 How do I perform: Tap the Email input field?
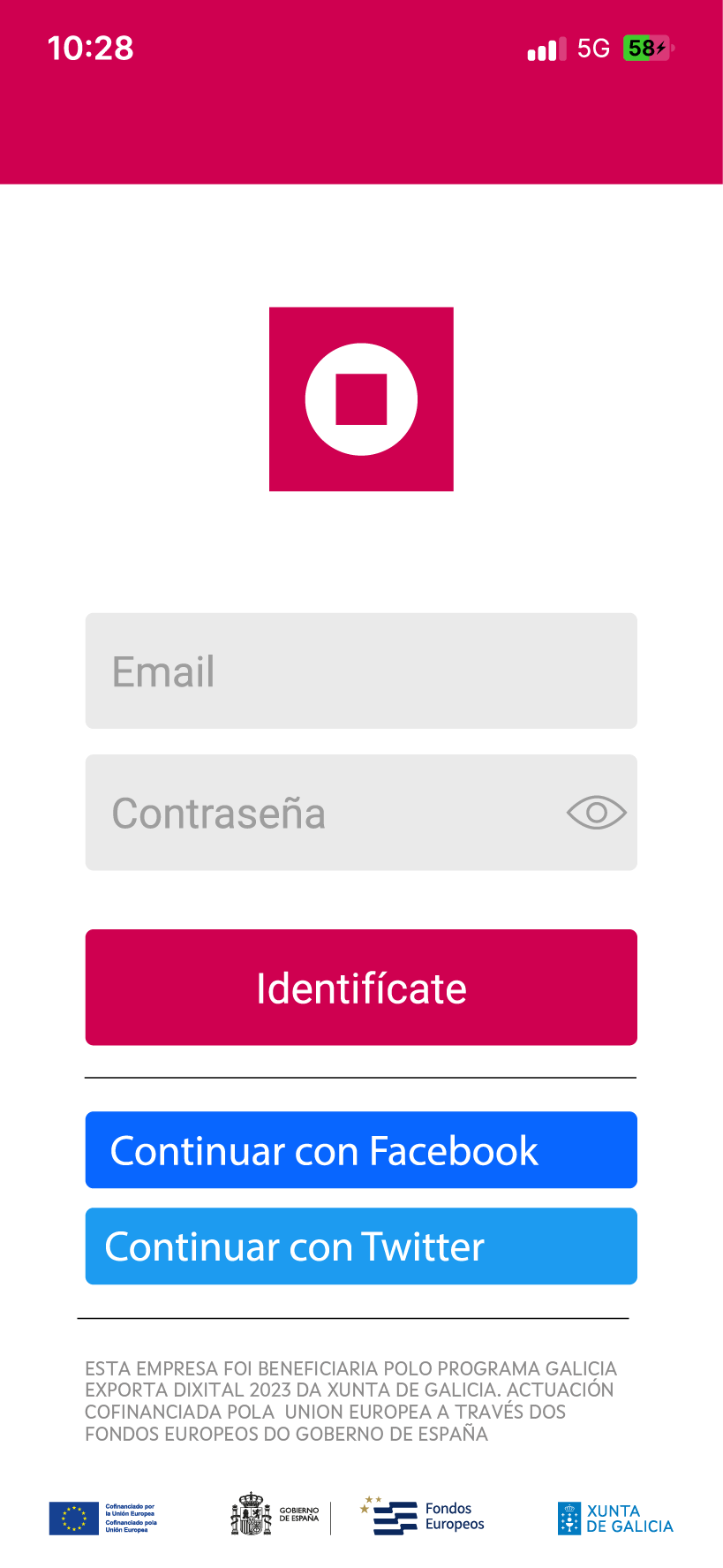coord(361,671)
